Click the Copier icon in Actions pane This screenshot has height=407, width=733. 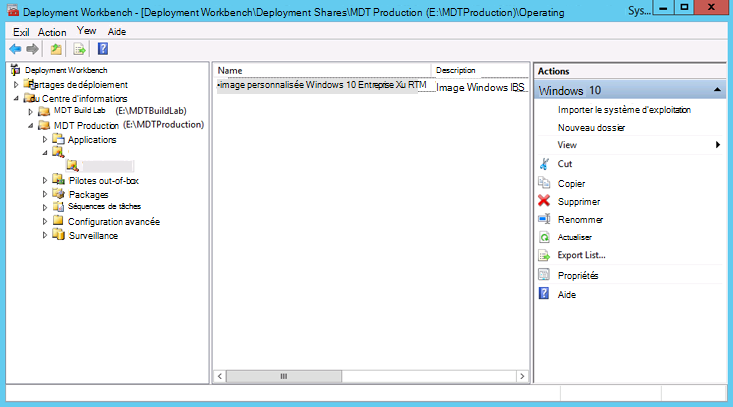click(x=544, y=182)
